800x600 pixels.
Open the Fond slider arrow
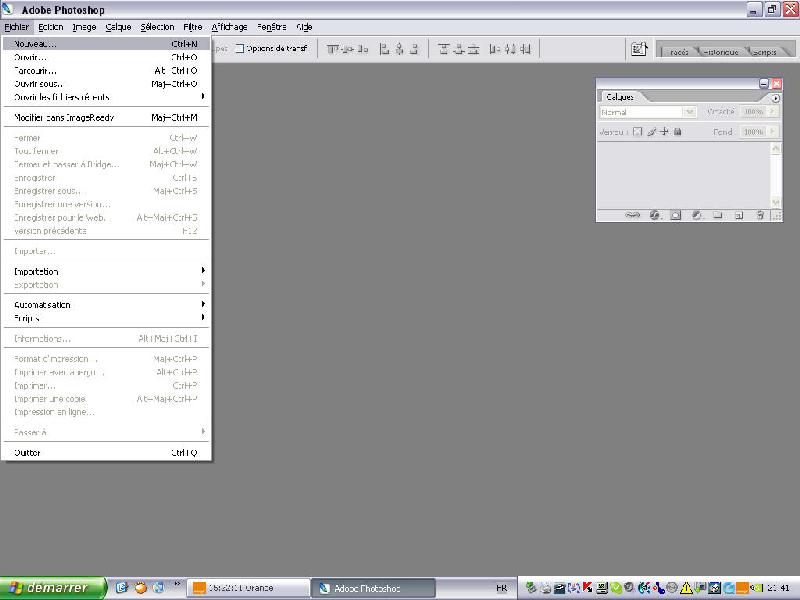tap(772, 132)
